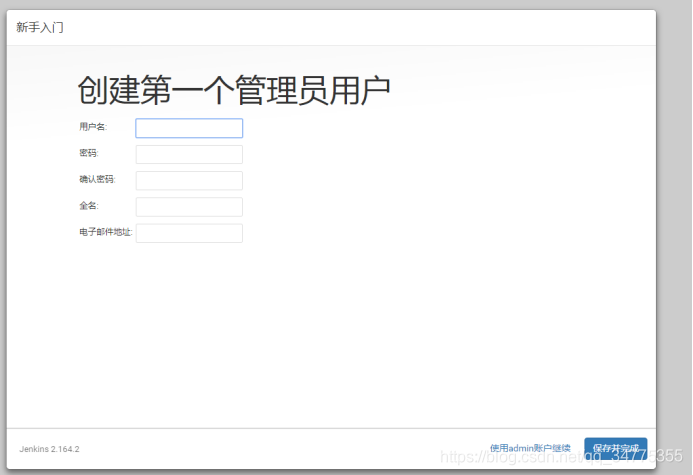
Task: Click the 电子邮件地址: label
Action: [106, 232]
